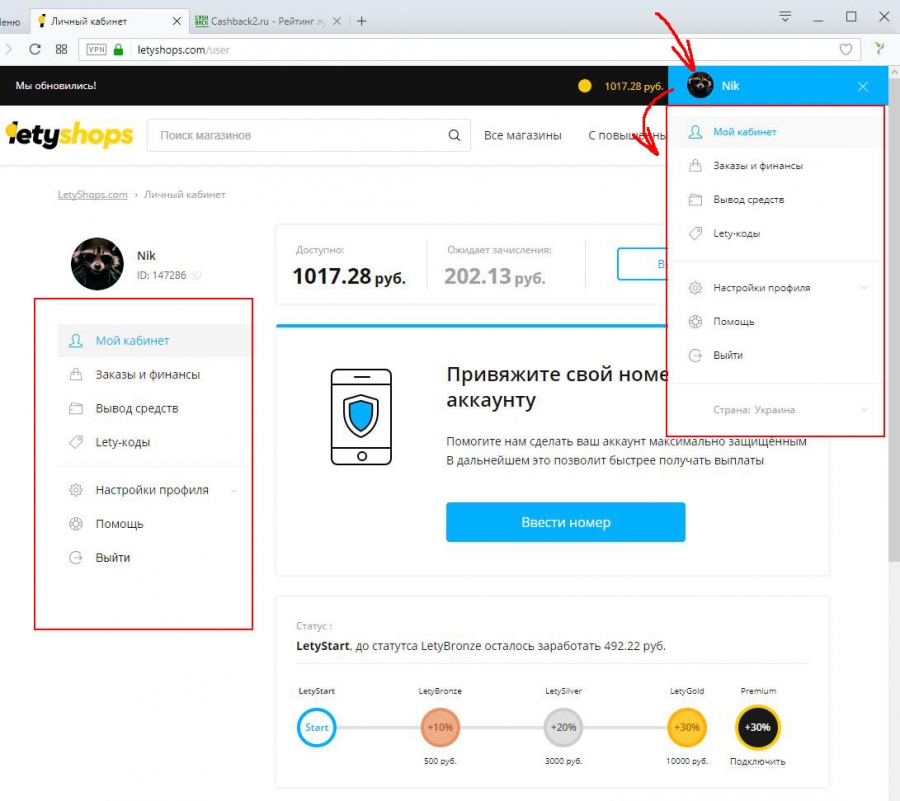Click the gear settings icon in dropdown
Viewport: 900px width, 801px height.
pyautogui.click(x=695, y=287)
